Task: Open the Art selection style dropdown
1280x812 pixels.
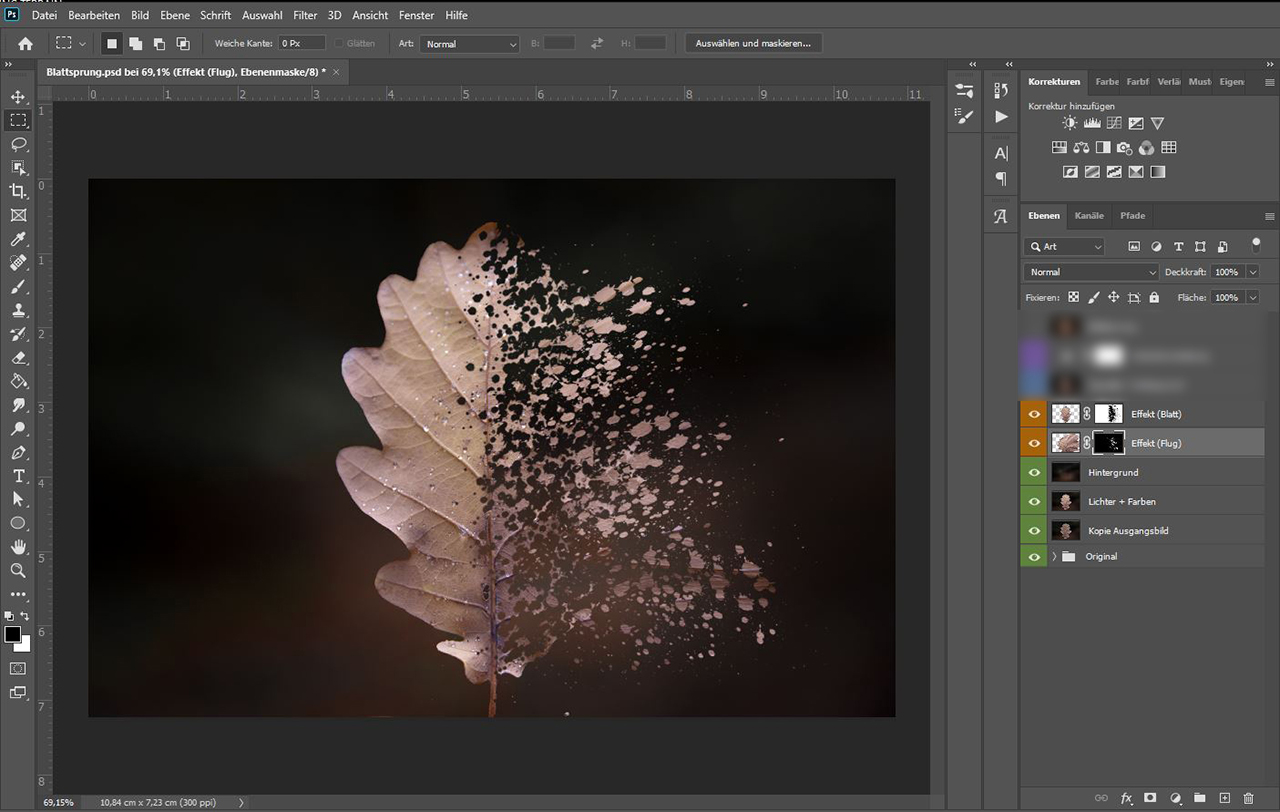Action: 469,44
